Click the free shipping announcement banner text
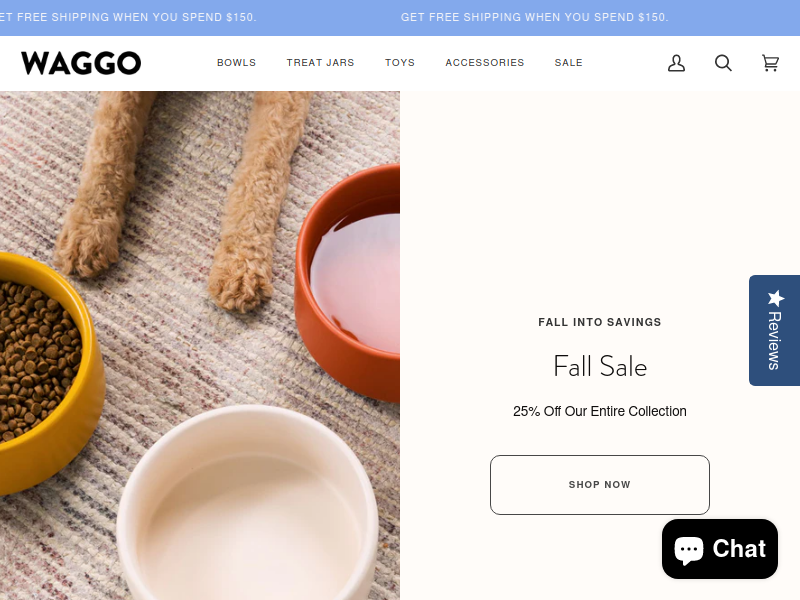The image size is (800, 600). [534, 17]
